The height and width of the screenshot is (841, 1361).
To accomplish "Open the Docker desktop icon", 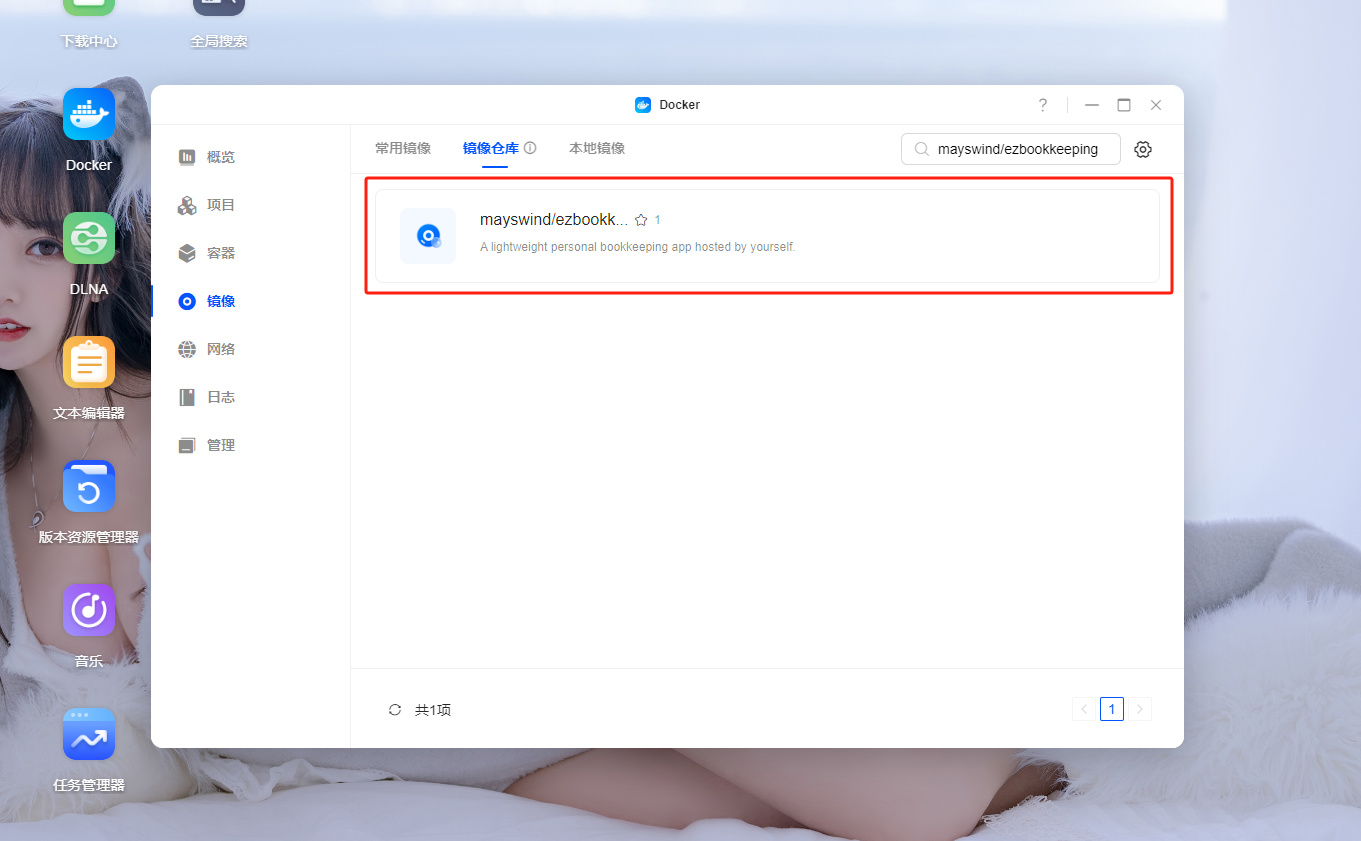I will (89, 114).
